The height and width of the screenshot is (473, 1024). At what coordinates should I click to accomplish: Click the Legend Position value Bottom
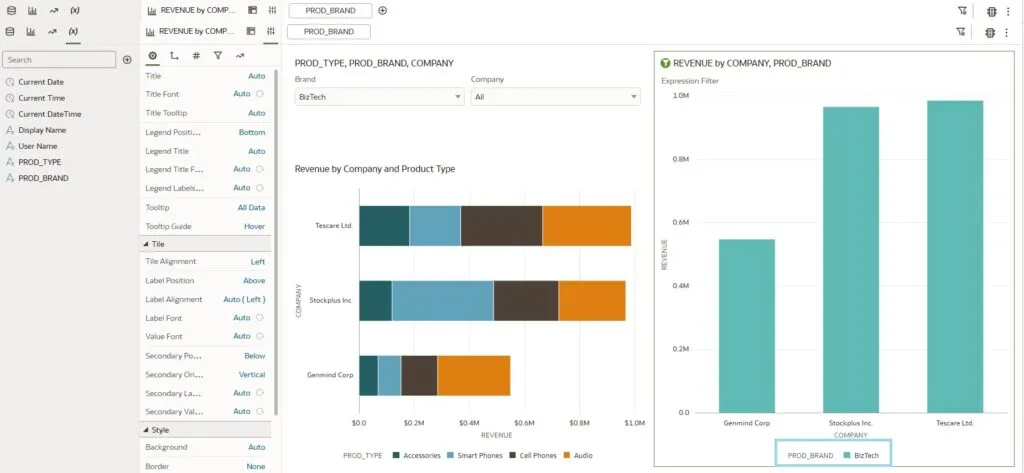pyautogui.click(x=252, y=132)
